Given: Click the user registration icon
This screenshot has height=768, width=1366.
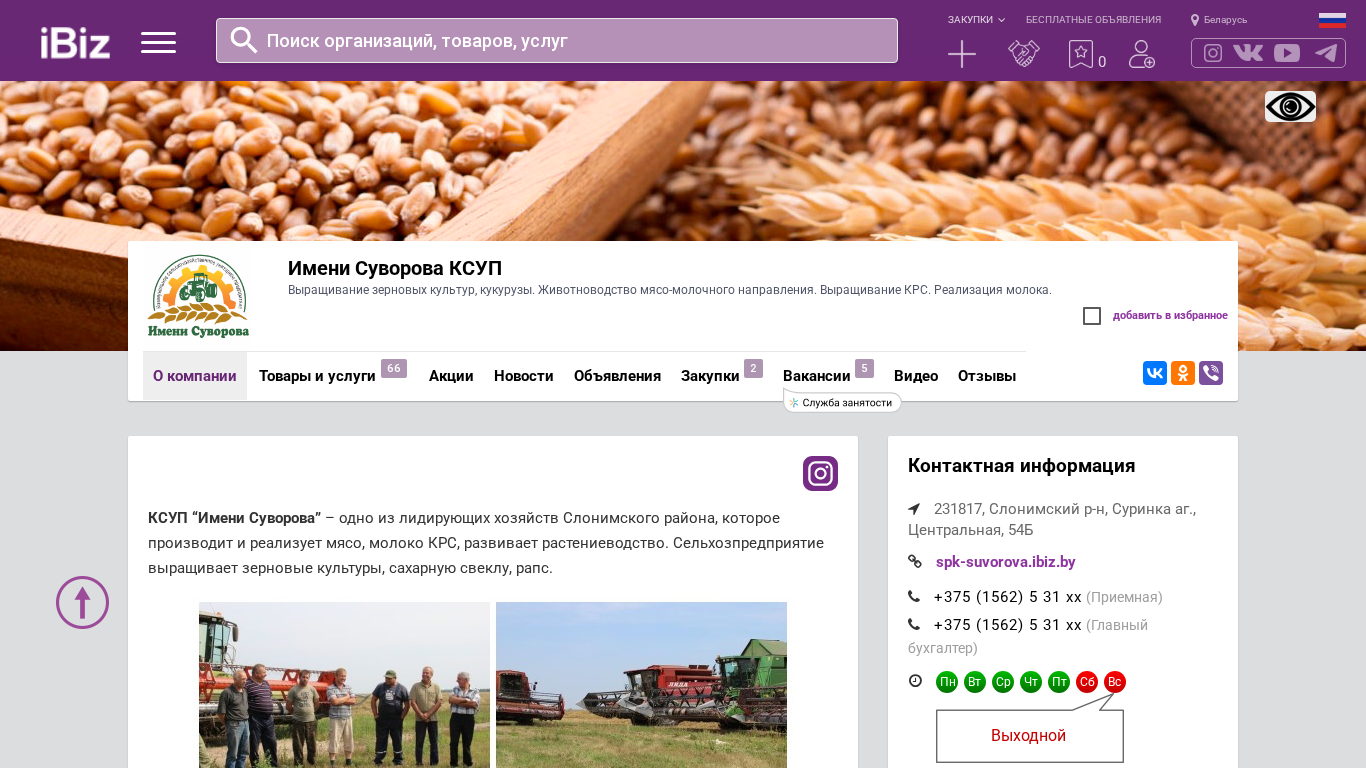Looking at the screenshot, I should pos(1142,54).
